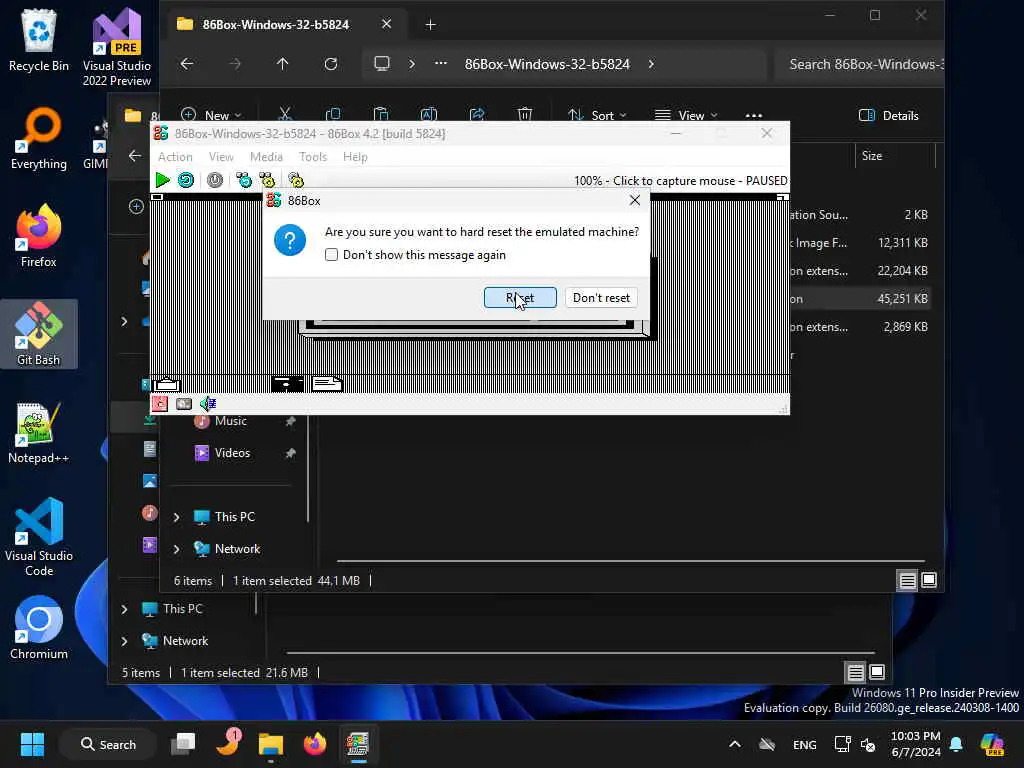The width and height of the screenshot is (1024, 768).
Task: Open See more options in Explorer toolbar
Action: (x=754, y=115)
